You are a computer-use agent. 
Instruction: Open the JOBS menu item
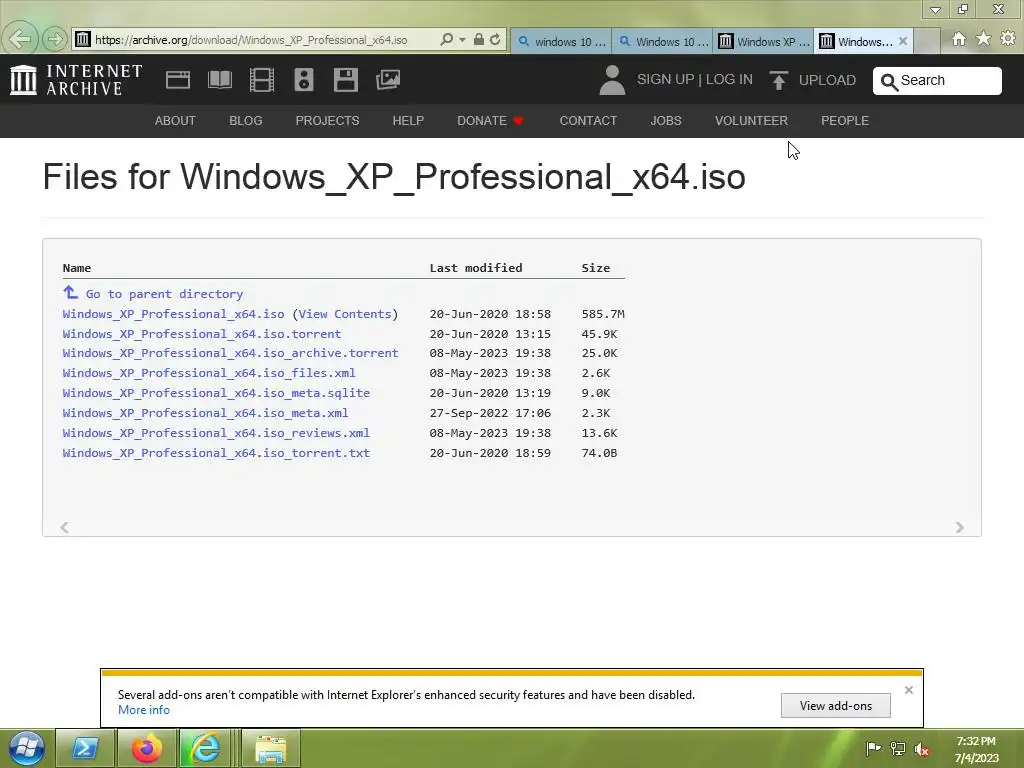(665, 121)
